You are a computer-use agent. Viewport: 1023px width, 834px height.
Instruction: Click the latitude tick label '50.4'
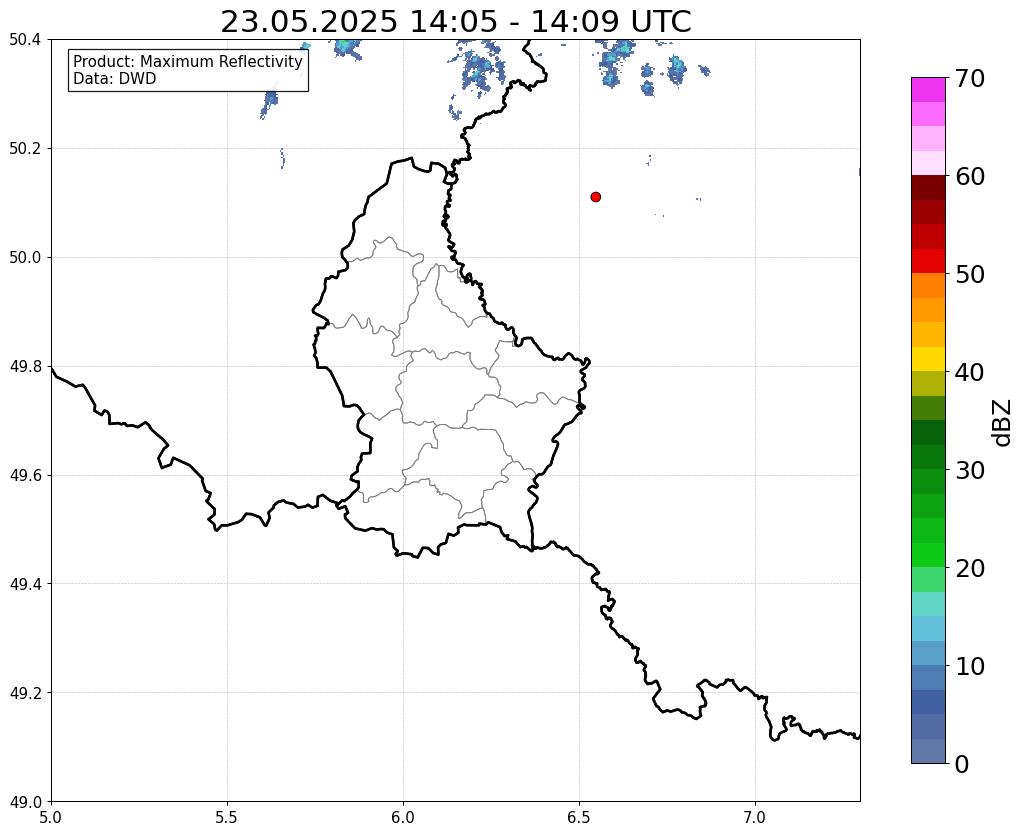point(25,40)
